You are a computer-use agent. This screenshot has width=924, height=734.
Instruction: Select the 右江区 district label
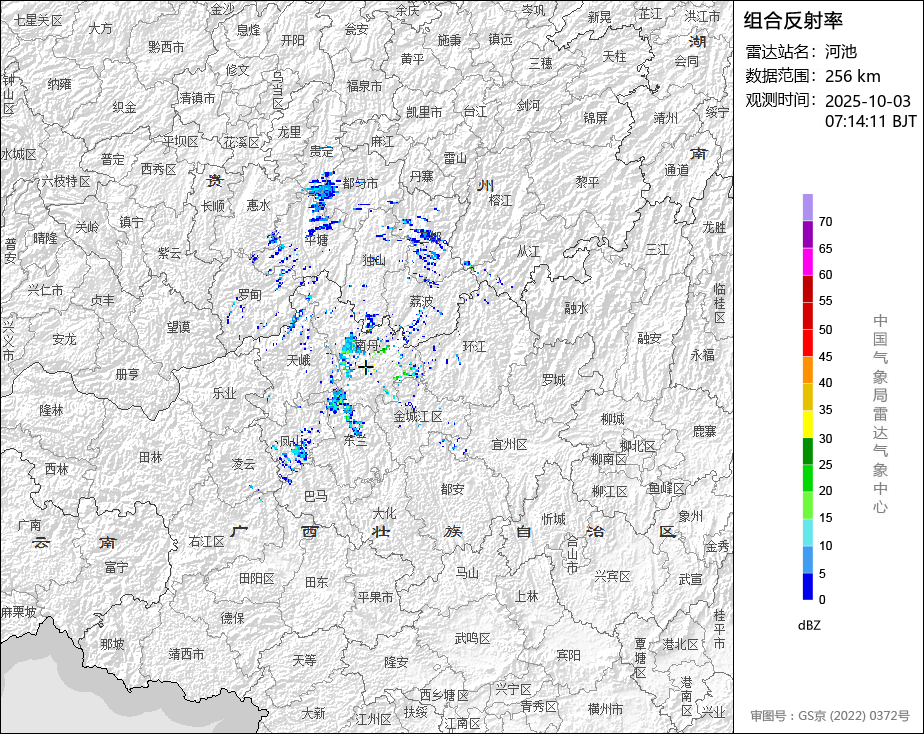point(206,541)
